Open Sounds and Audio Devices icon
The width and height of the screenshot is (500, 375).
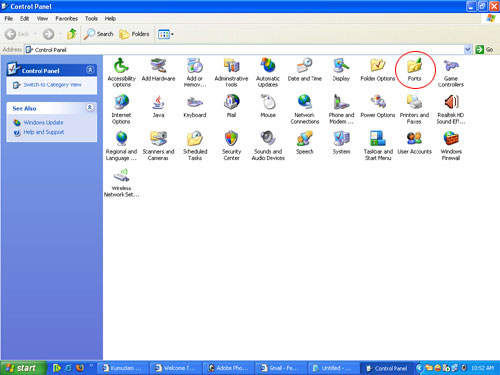click(x=268, y=146)
